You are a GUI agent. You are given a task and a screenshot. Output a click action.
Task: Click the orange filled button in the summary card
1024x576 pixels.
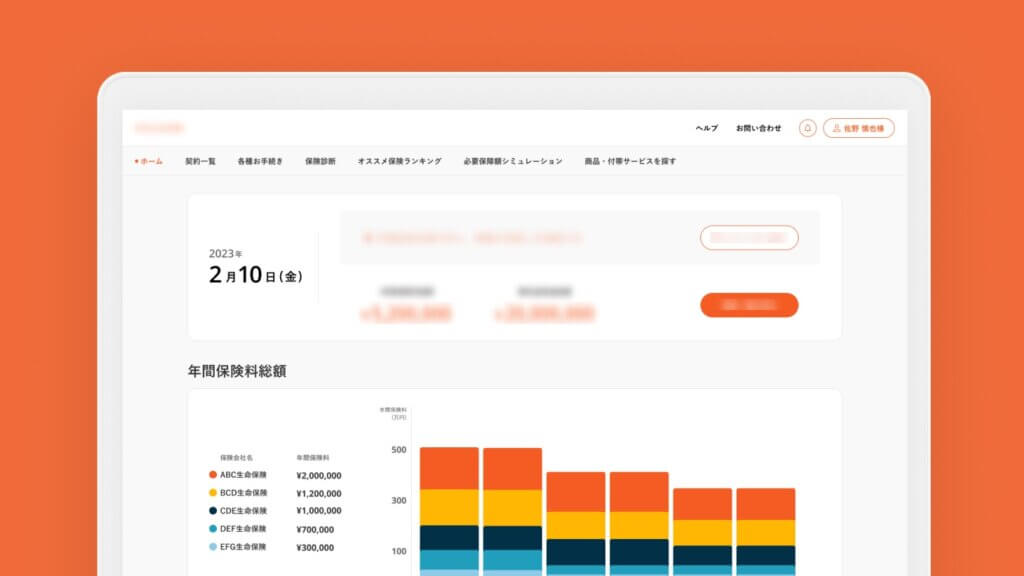749,305
